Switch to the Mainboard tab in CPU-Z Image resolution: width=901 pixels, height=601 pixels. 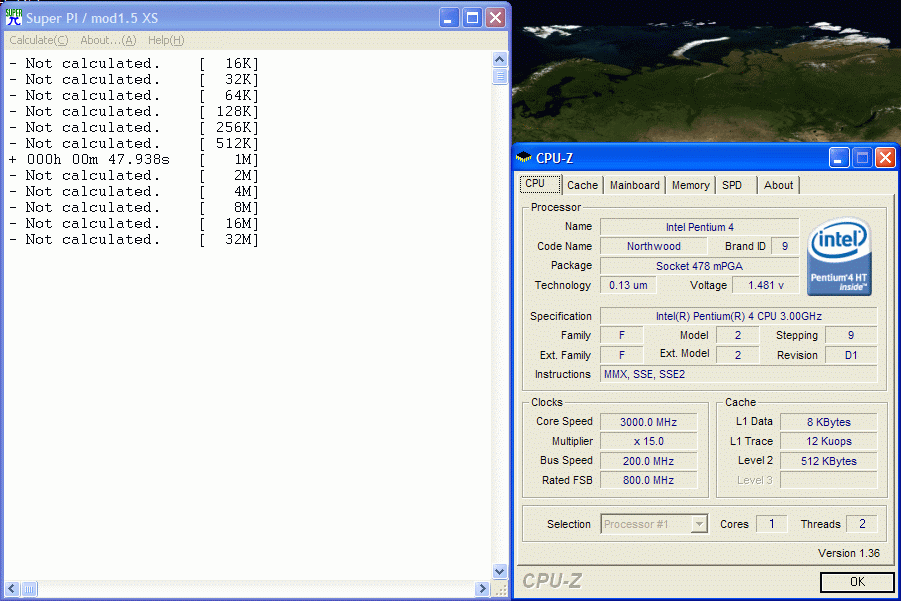[634, 185]
